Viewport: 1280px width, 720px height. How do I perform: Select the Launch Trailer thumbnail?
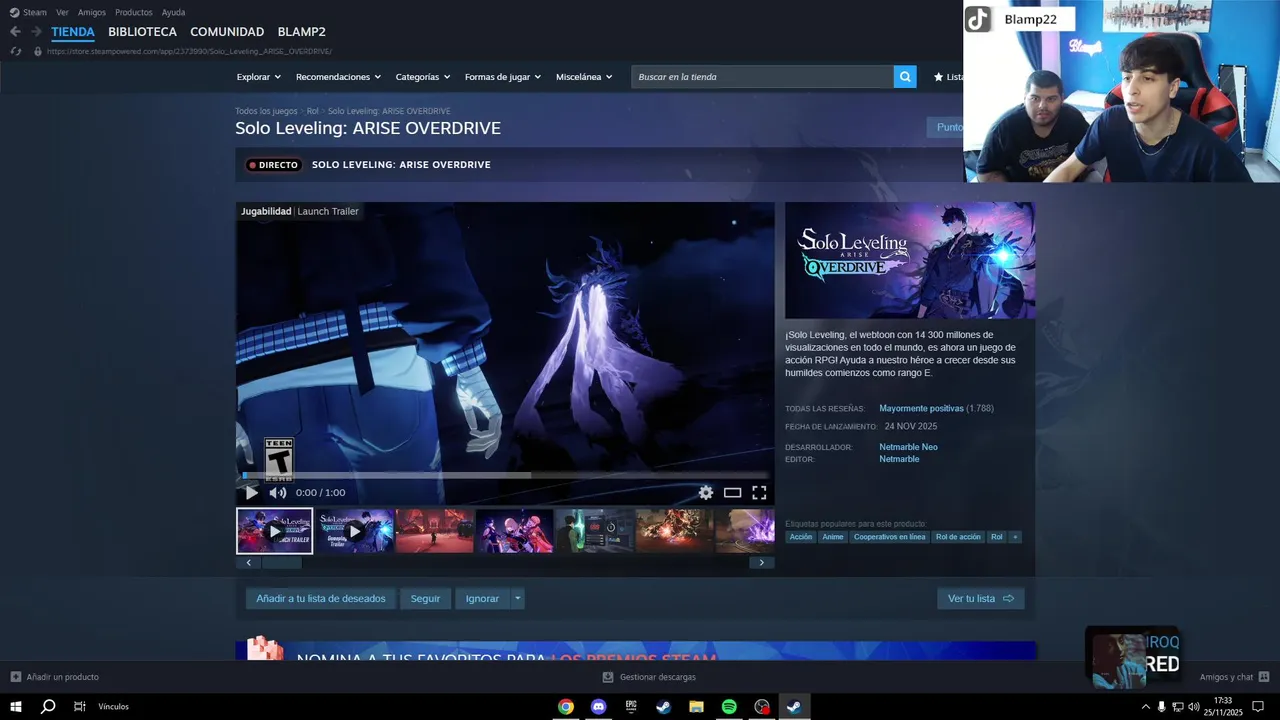pyautogui.click(x=274, y=531)
